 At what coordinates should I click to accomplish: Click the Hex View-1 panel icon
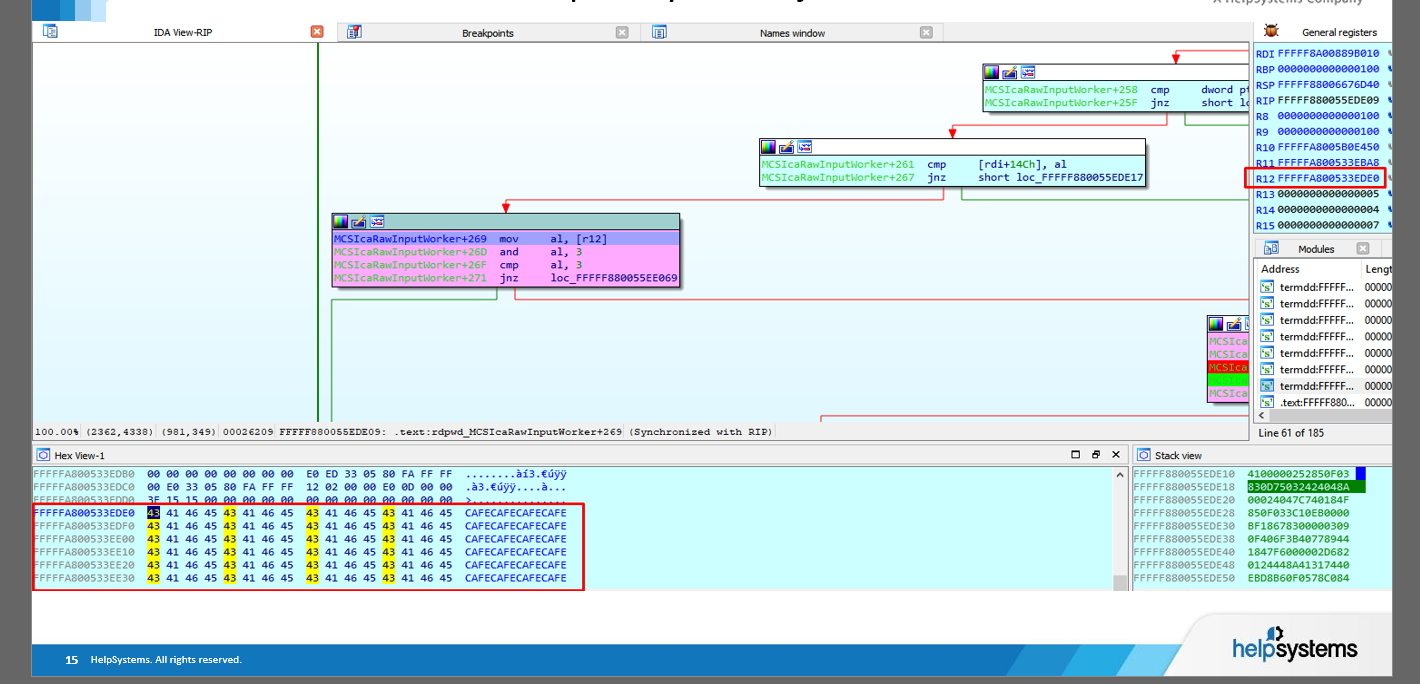pos(43,455)
